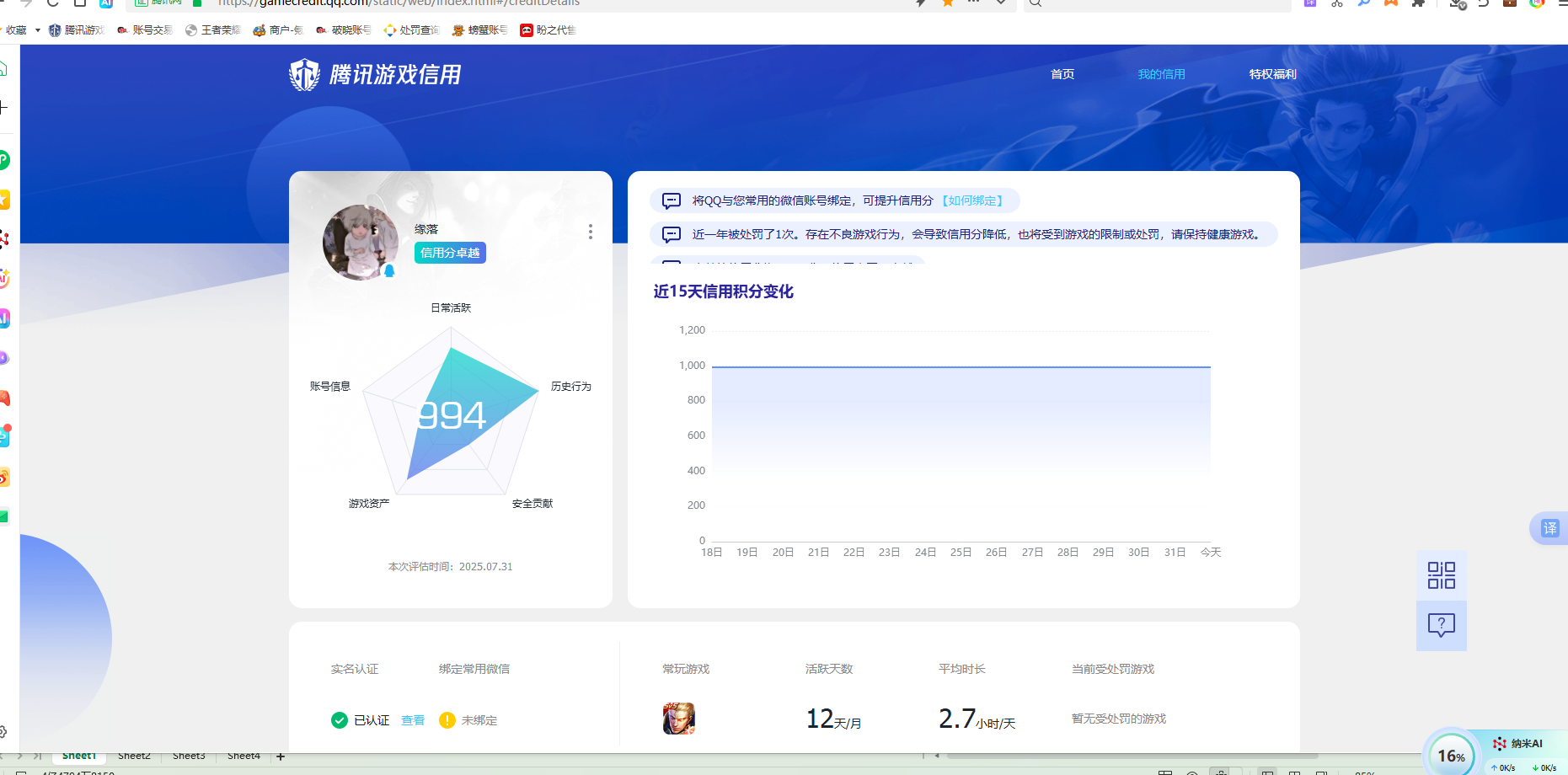1568x775 pixels.
Task: Click the user avatar picture
Action: point(360,243)
